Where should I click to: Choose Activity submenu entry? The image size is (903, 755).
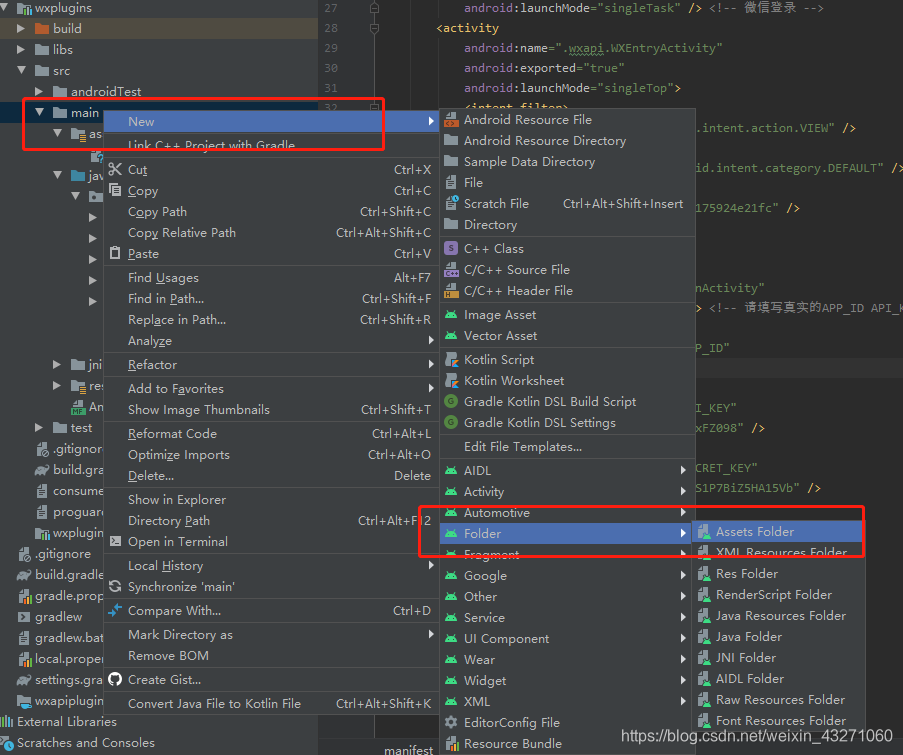point(567,491)
